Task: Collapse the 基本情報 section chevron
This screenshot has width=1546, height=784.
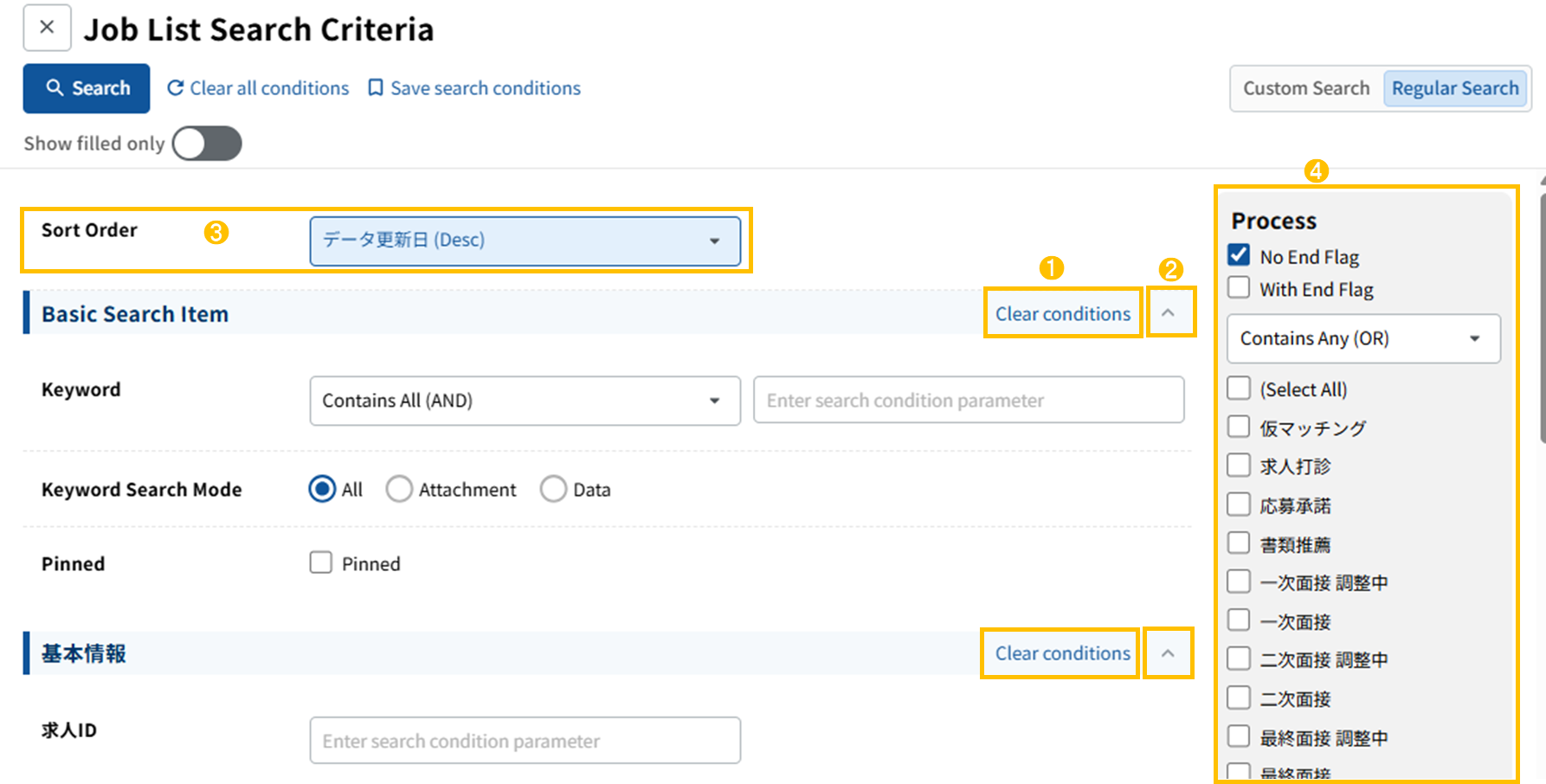Action: pos(1168,653)
